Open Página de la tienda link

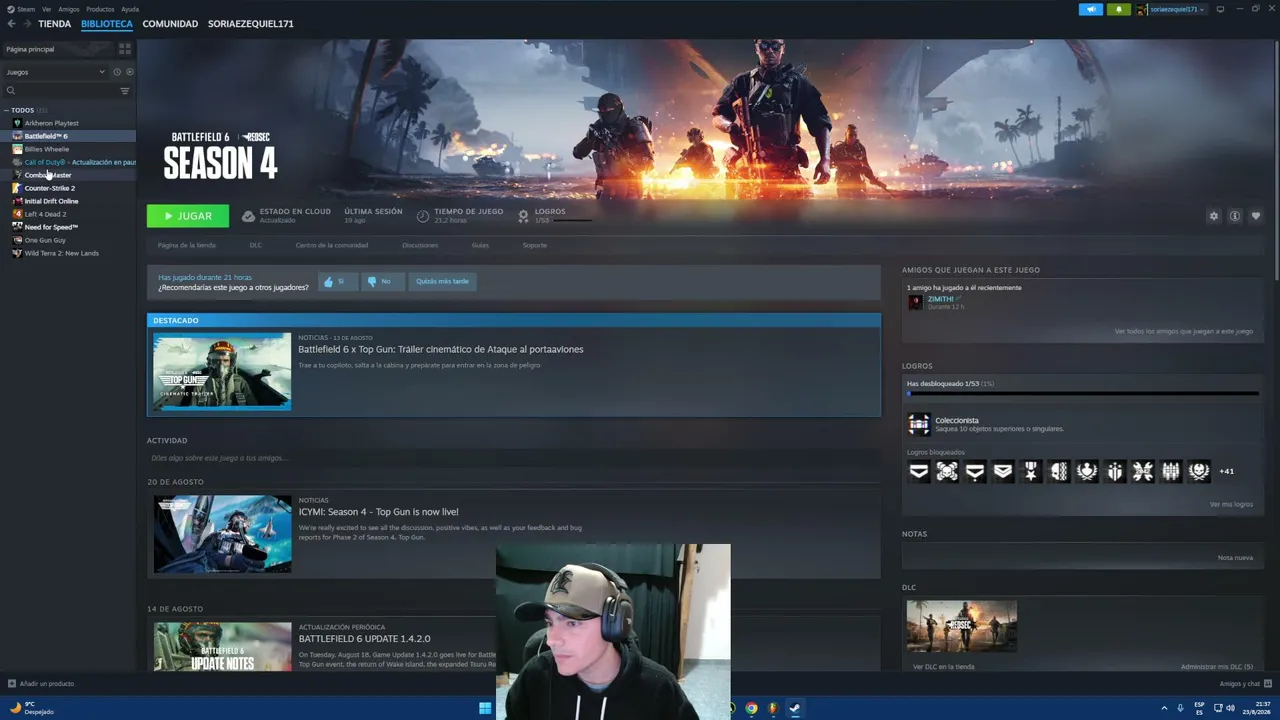[x=187, y=245]
